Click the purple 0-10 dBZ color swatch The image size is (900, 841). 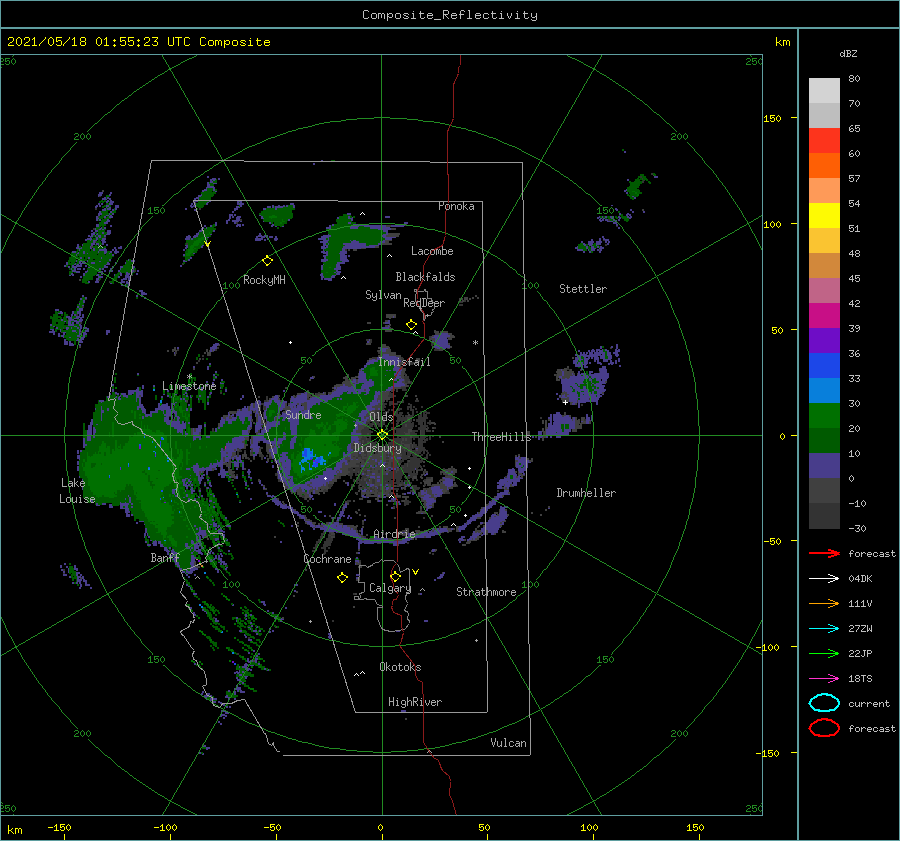pos(824,466)
